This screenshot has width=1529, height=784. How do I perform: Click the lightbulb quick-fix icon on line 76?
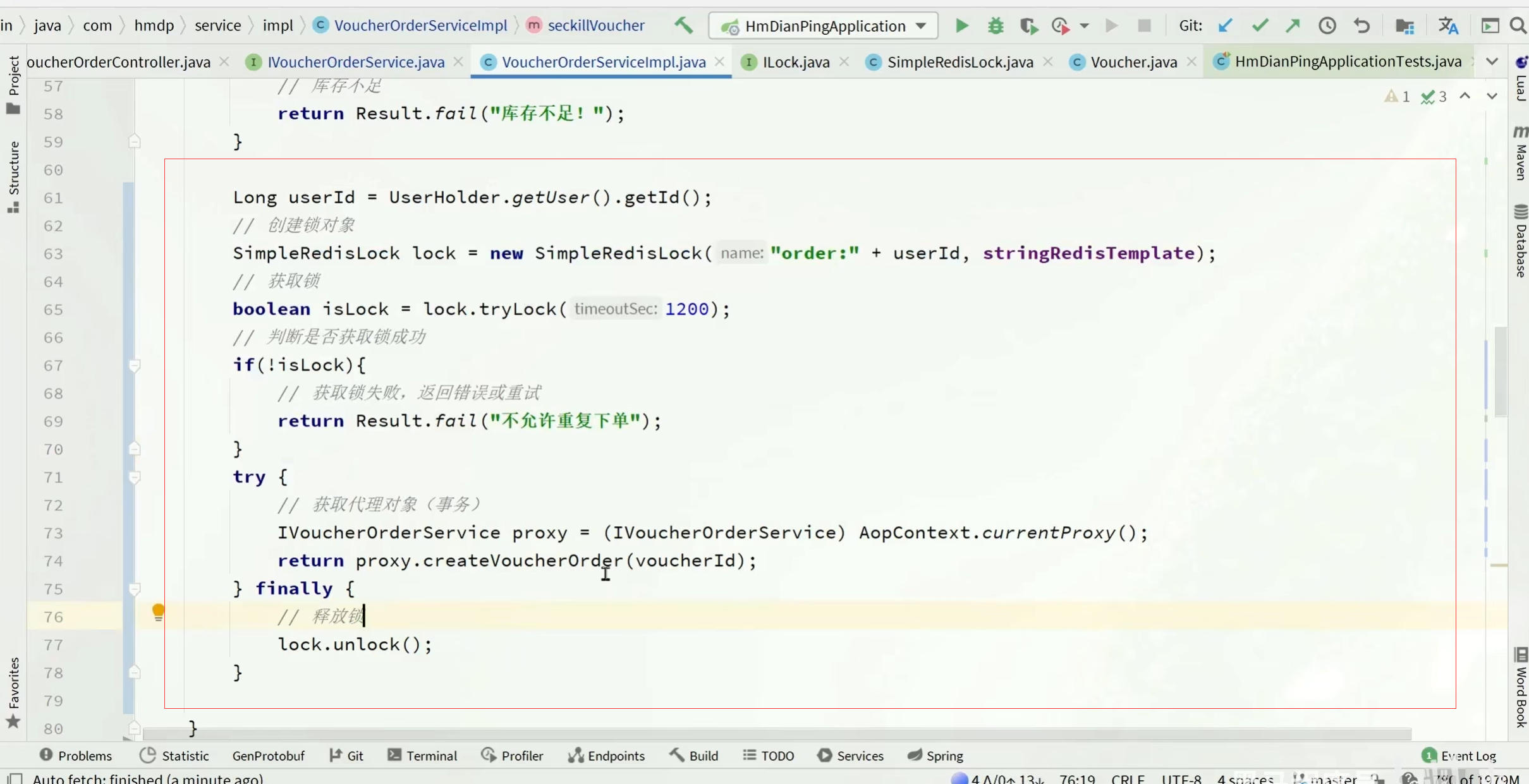click(158, 611)
